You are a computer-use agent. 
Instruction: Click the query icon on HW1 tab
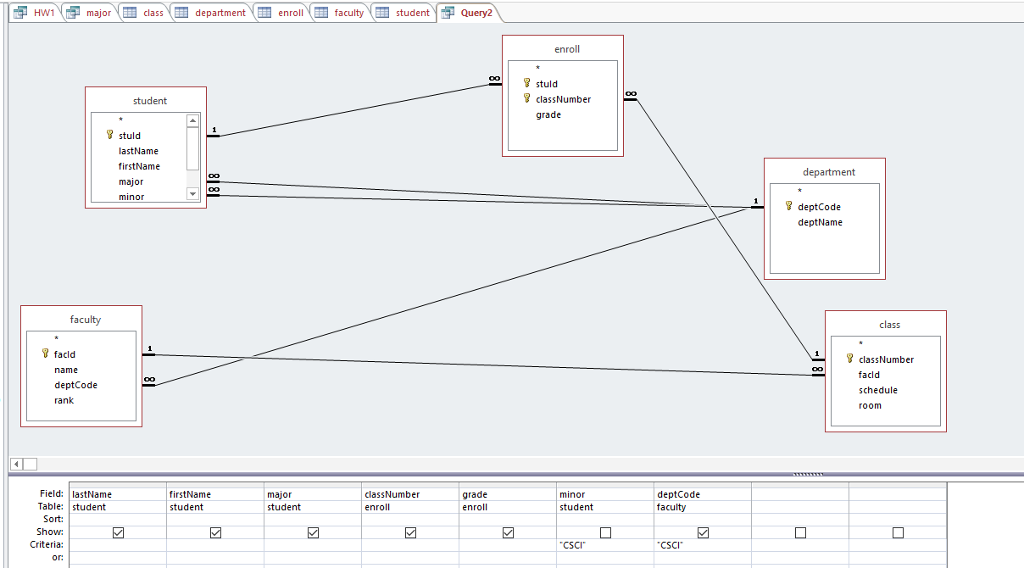tap(20, 12)
